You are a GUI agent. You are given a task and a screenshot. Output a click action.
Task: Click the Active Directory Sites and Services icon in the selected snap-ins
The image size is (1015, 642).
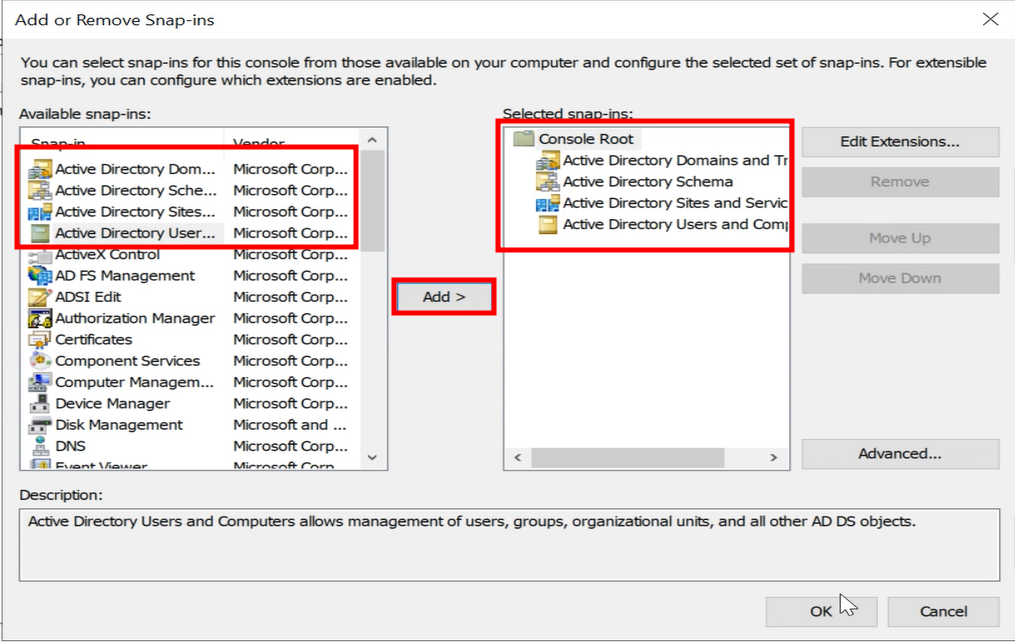click(x=548, y=203)
